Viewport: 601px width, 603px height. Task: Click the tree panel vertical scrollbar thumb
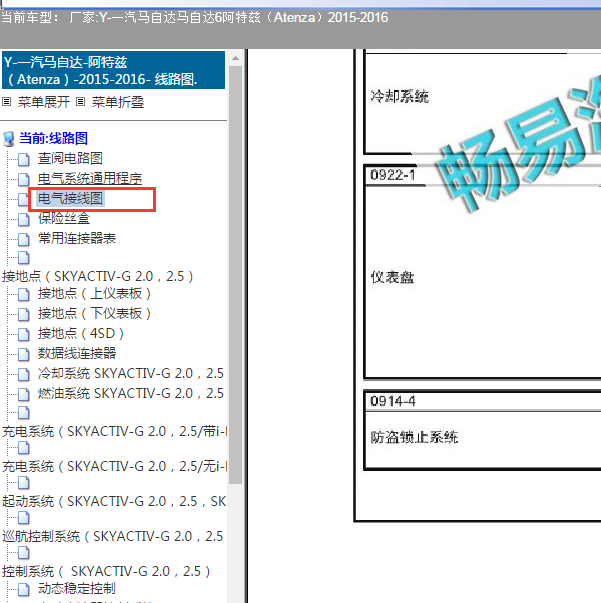coord(235,275)
